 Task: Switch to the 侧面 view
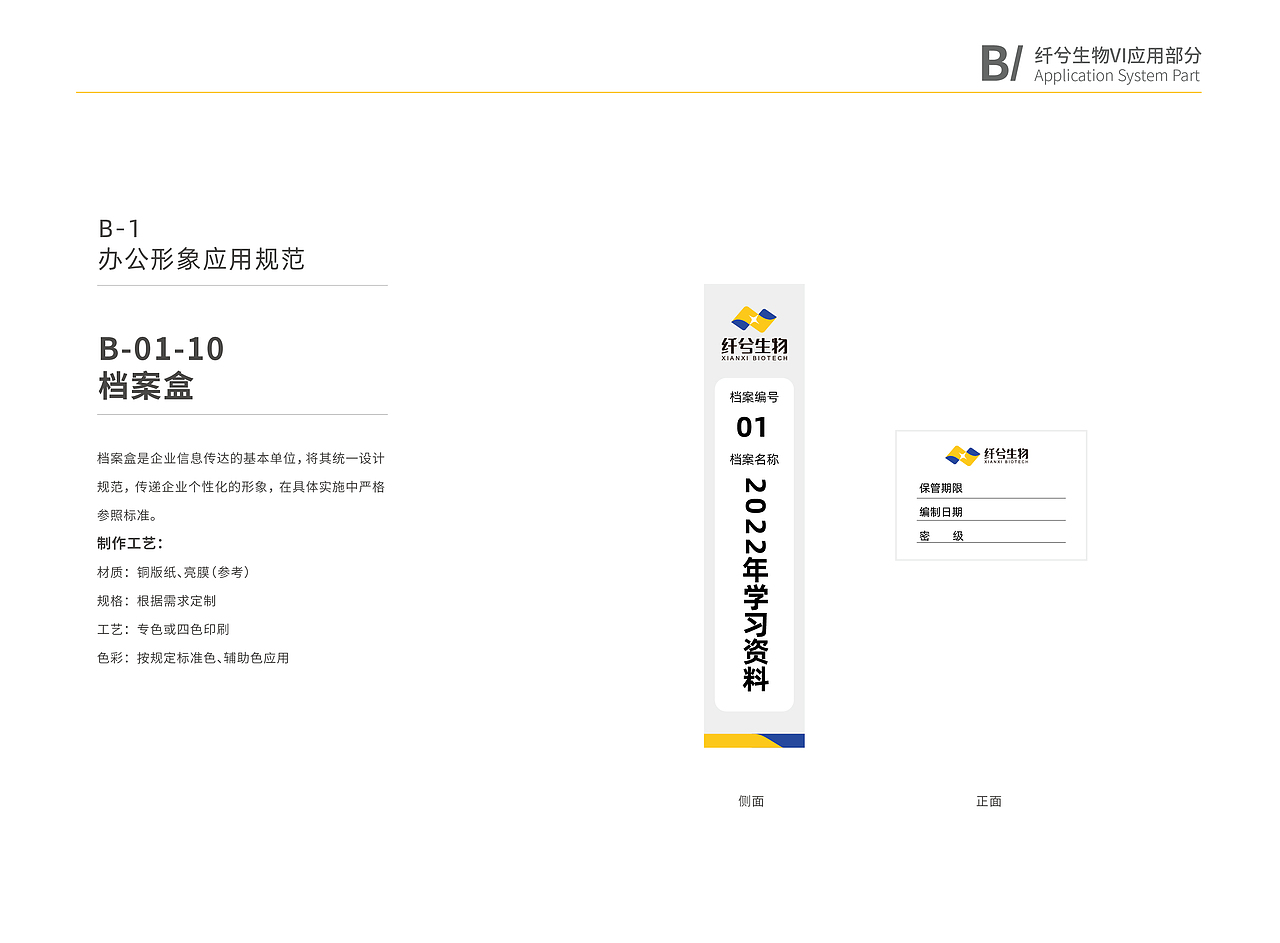click(753, 801)
